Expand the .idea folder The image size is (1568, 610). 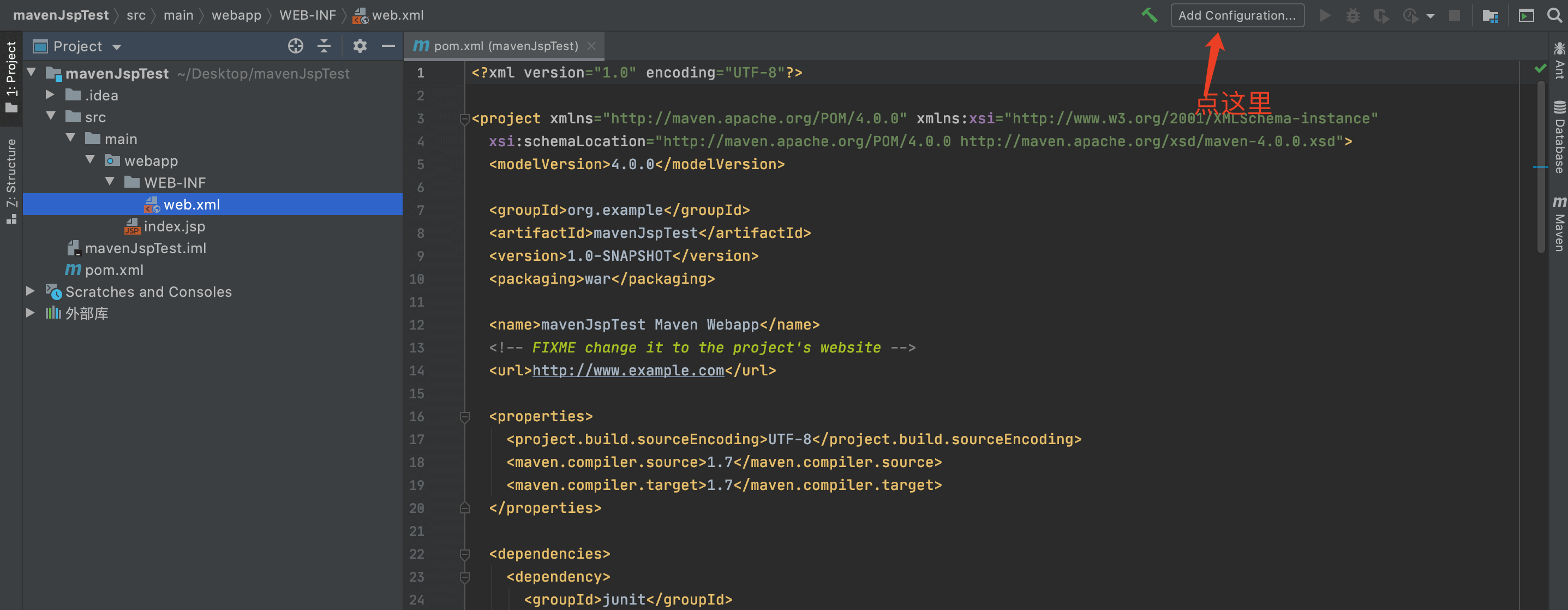point(51,95)
